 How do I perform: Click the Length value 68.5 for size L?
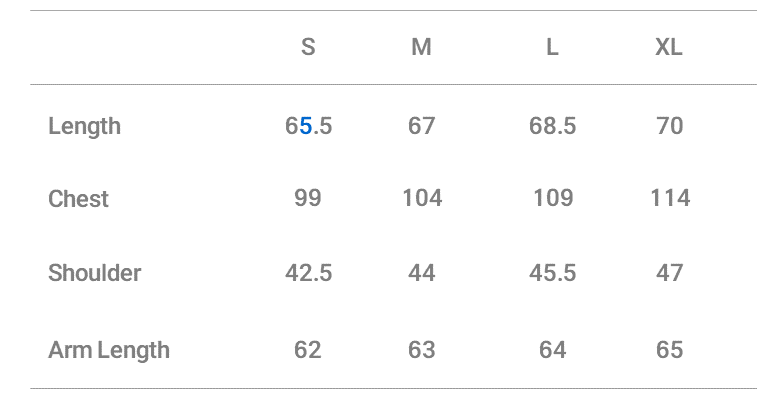(552, 126)
